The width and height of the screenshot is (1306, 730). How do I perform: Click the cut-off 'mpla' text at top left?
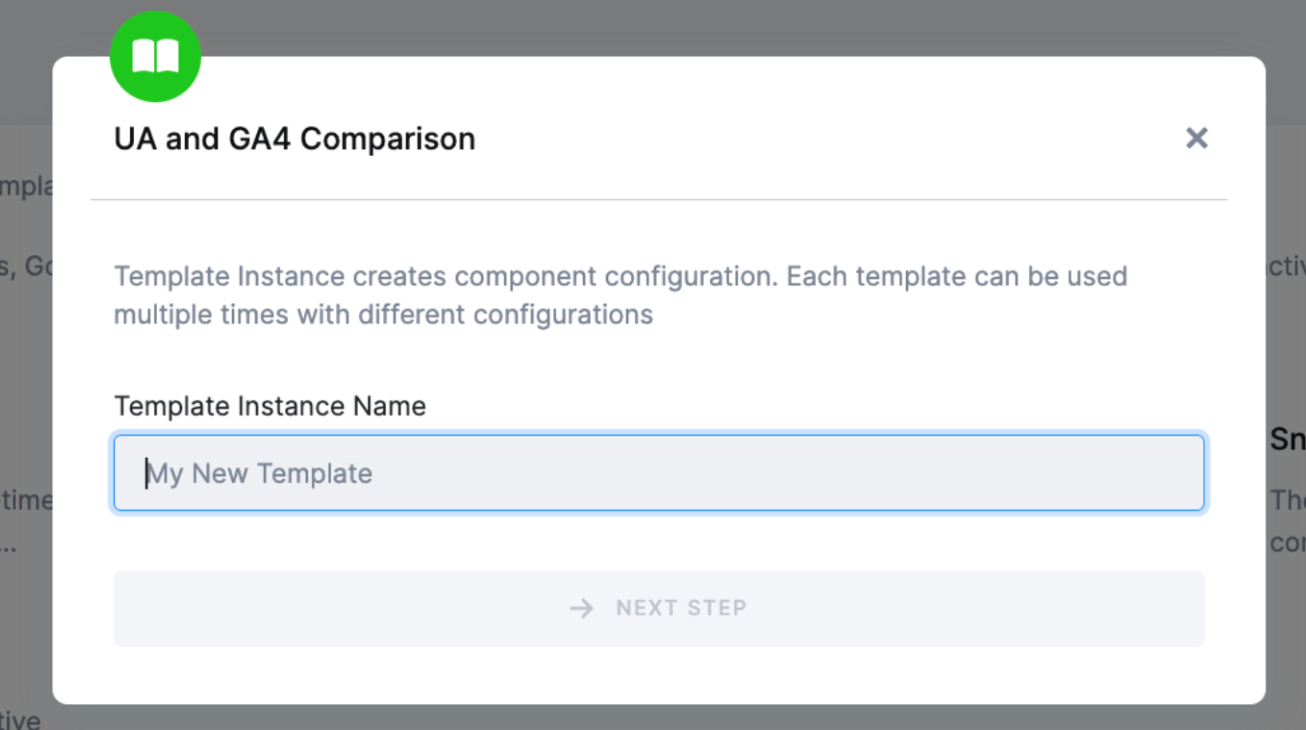coord(26,186)
